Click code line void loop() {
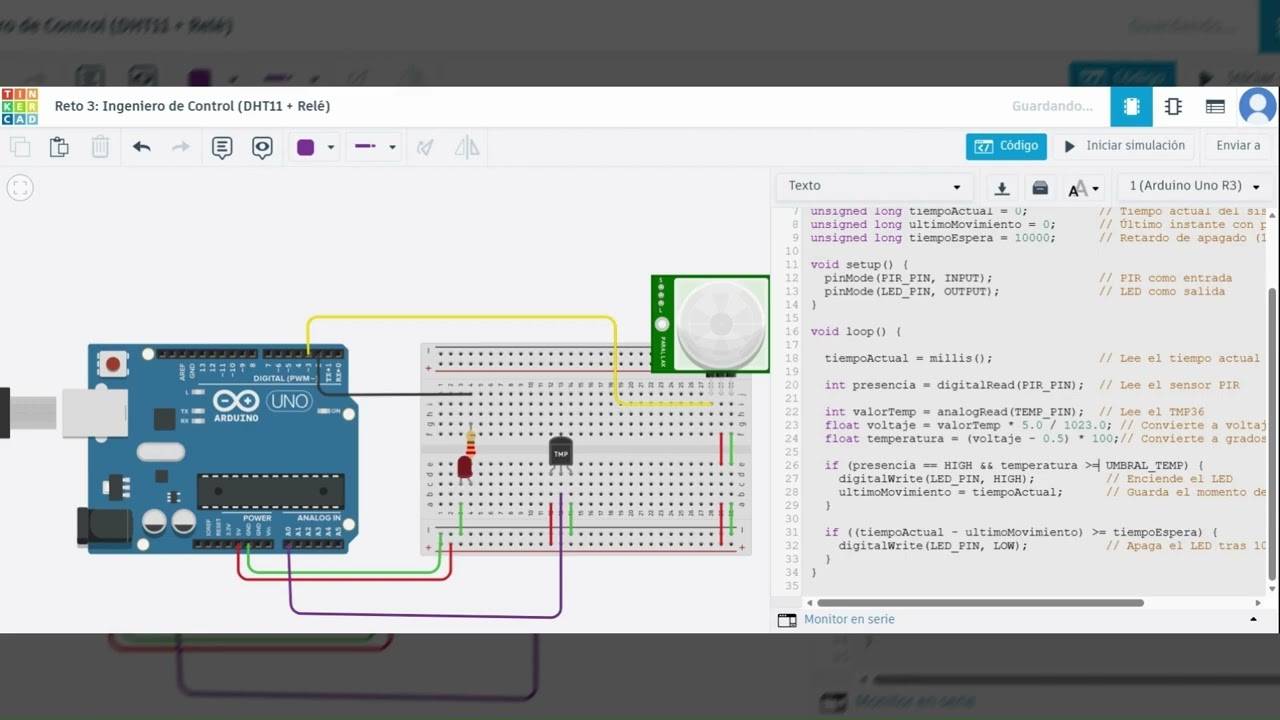 [x=856, y=331]
